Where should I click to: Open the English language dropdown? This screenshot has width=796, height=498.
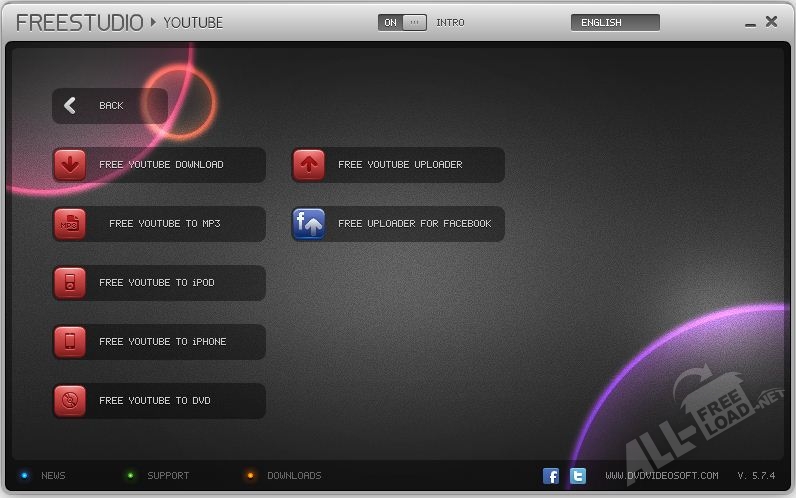click(615, 22)
